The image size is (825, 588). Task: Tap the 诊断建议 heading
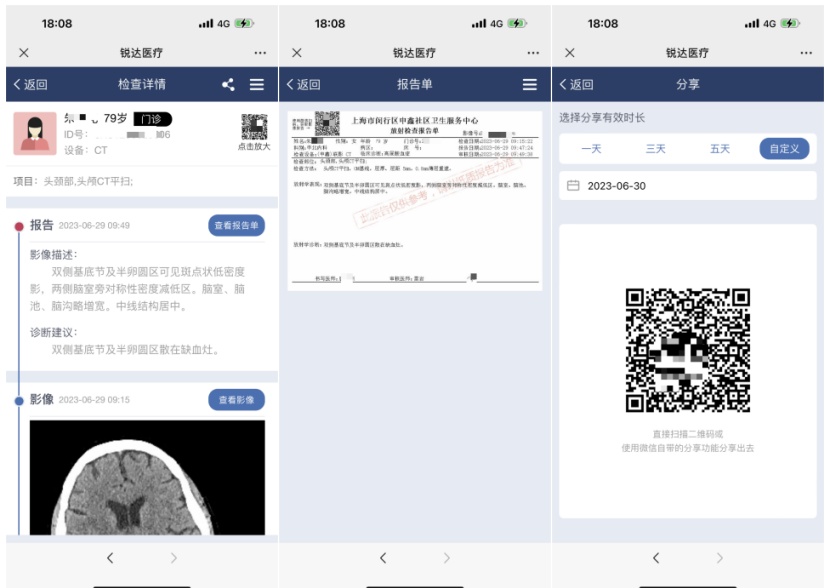tap(54, 332)
